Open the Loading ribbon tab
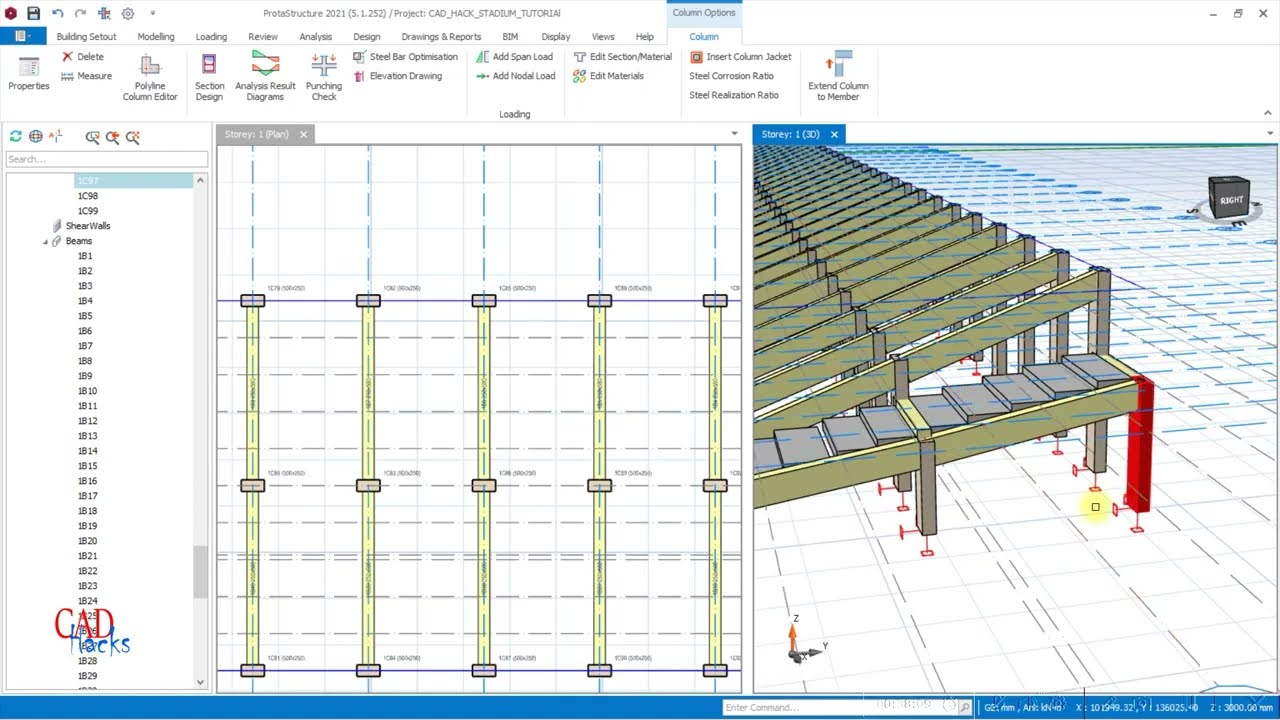 coord(211,36)
